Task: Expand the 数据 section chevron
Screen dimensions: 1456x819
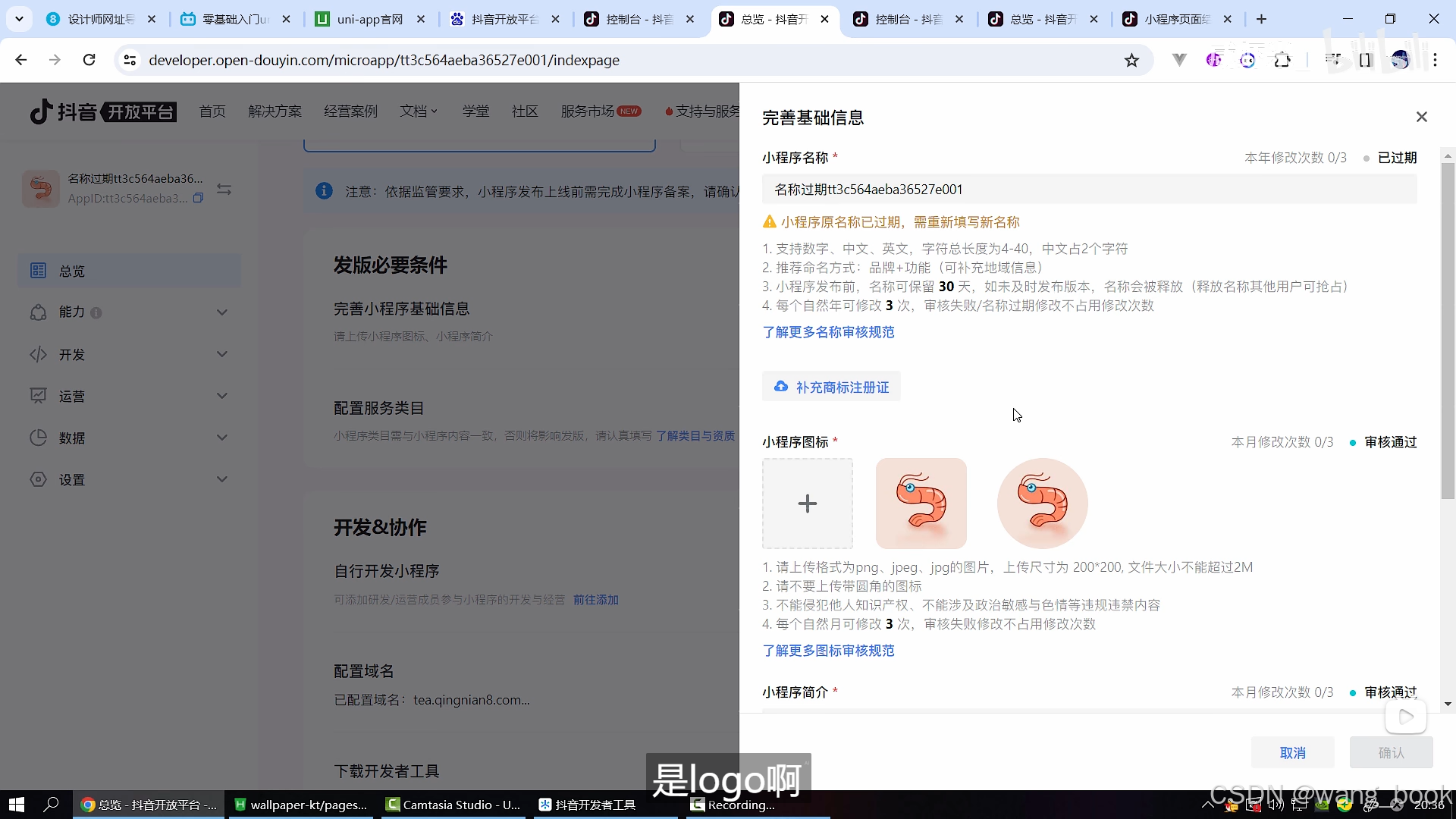Action: coord(222,438)
